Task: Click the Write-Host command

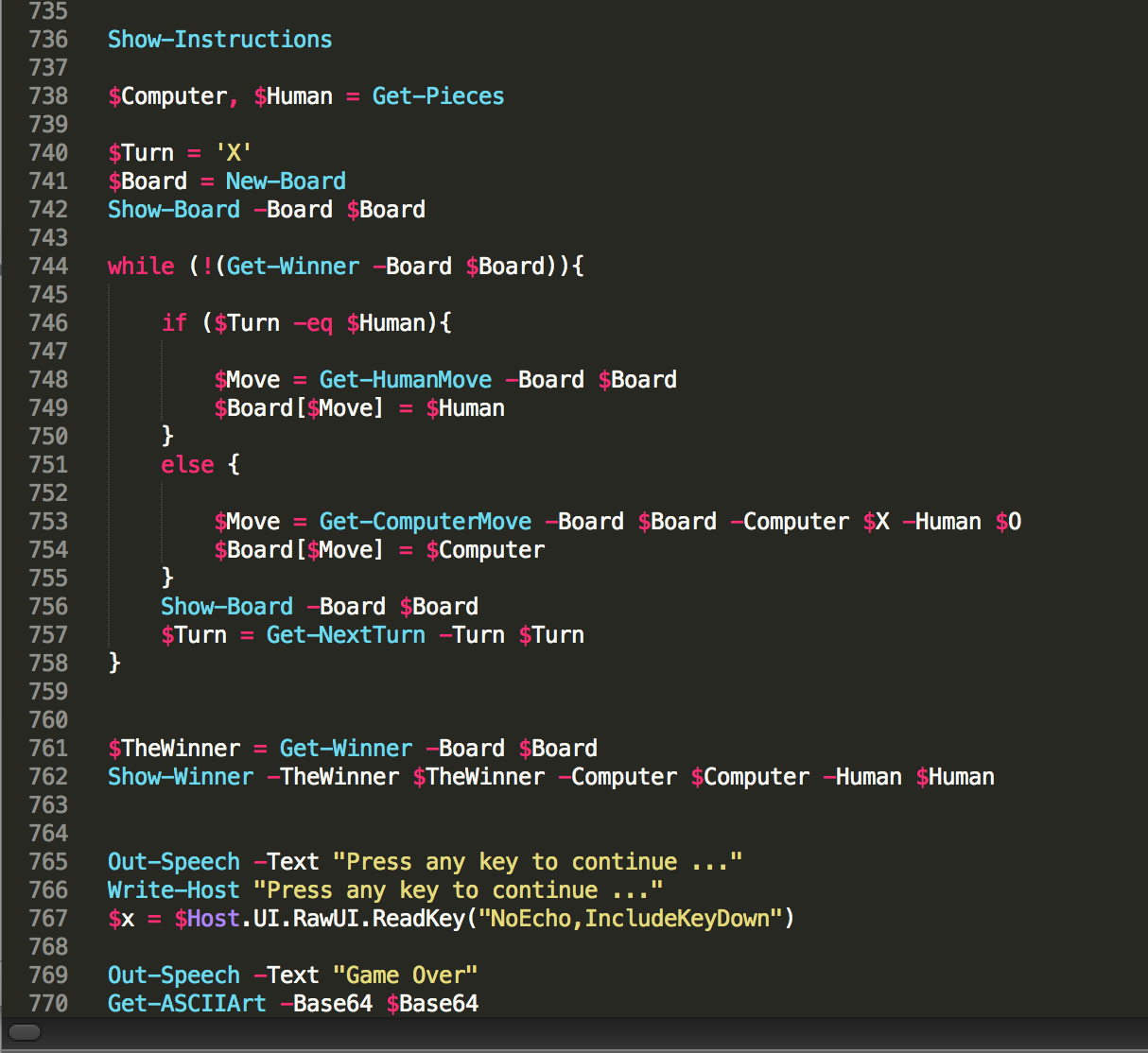Action: pyautogui.click(x=174, y=890)
